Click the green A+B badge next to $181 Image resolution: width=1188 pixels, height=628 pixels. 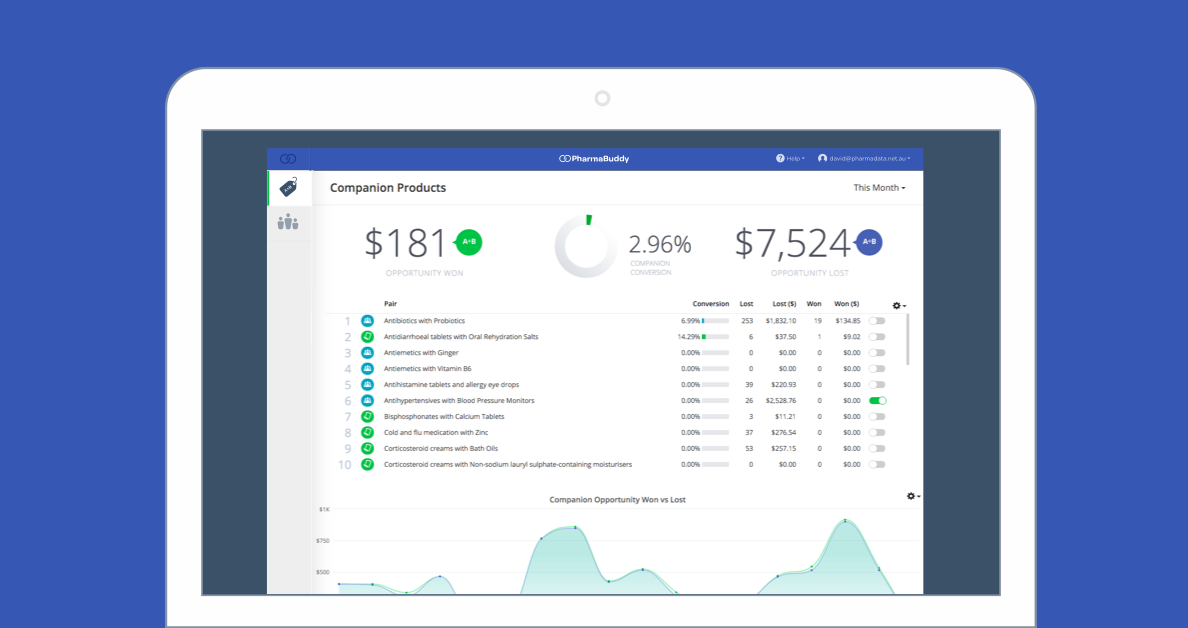(x=468, y=242)
